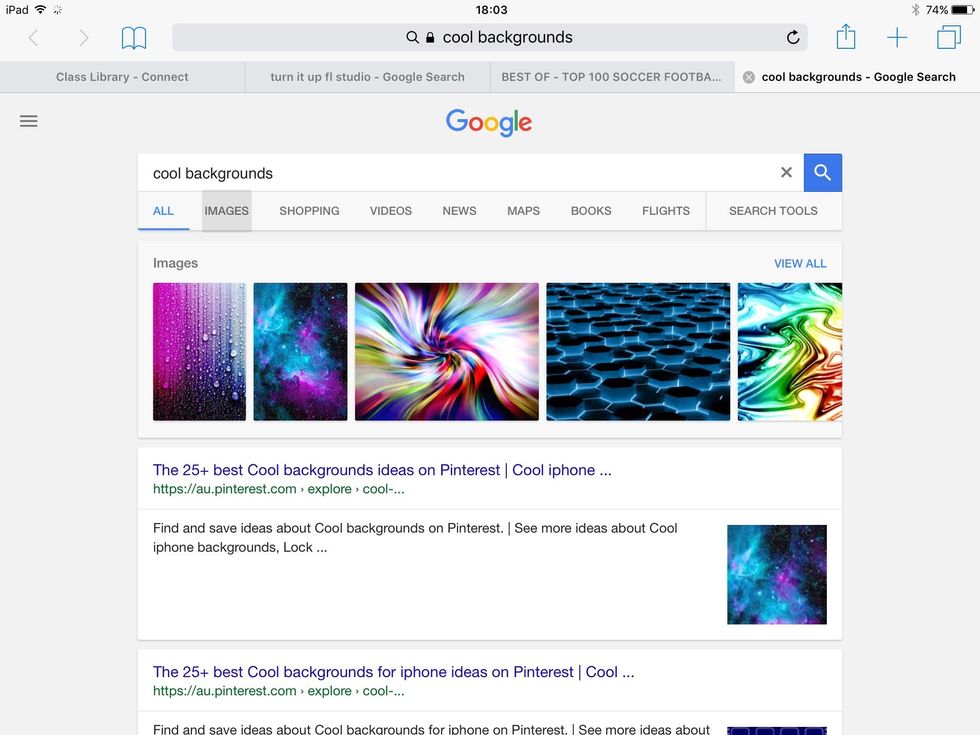Add a new tab with the plus icon
Screen dimensions: 980x735
click(897, 38)
